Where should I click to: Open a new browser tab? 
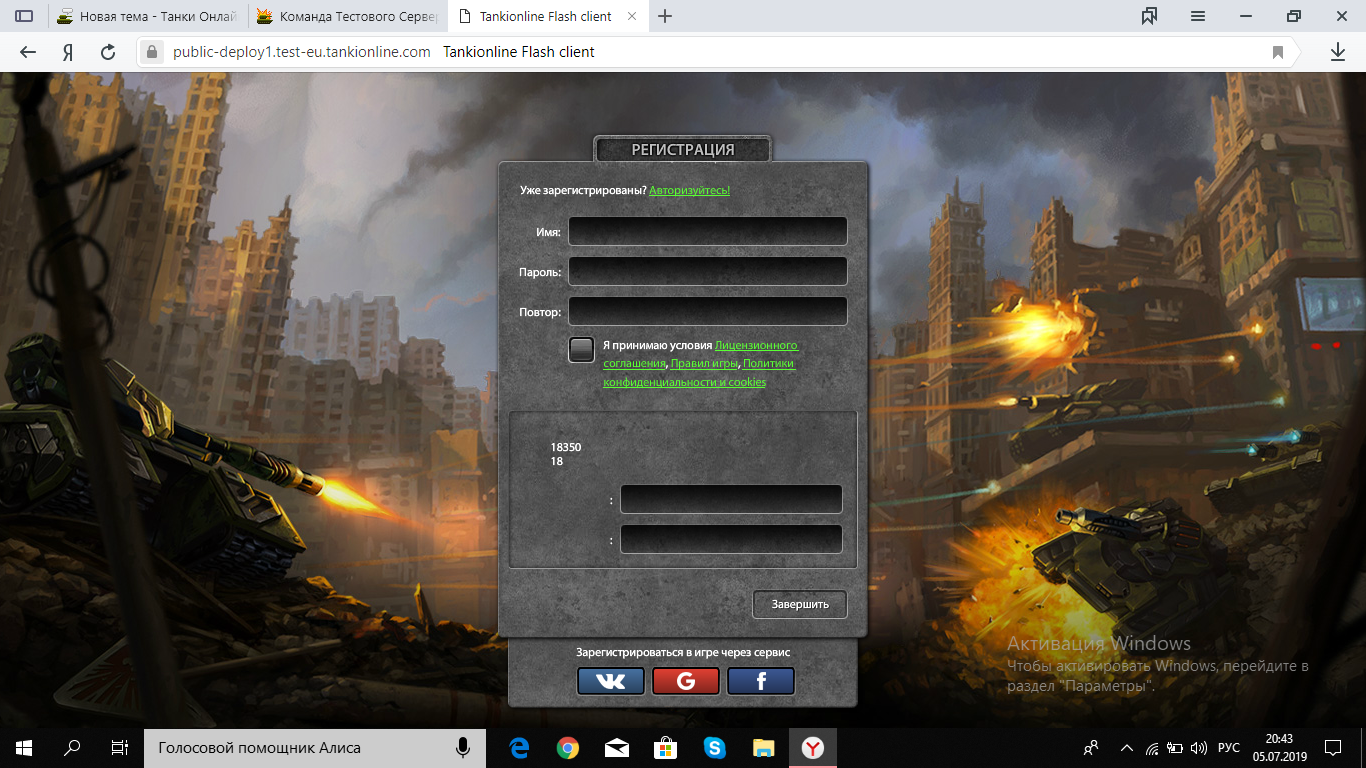click(665, 16)
